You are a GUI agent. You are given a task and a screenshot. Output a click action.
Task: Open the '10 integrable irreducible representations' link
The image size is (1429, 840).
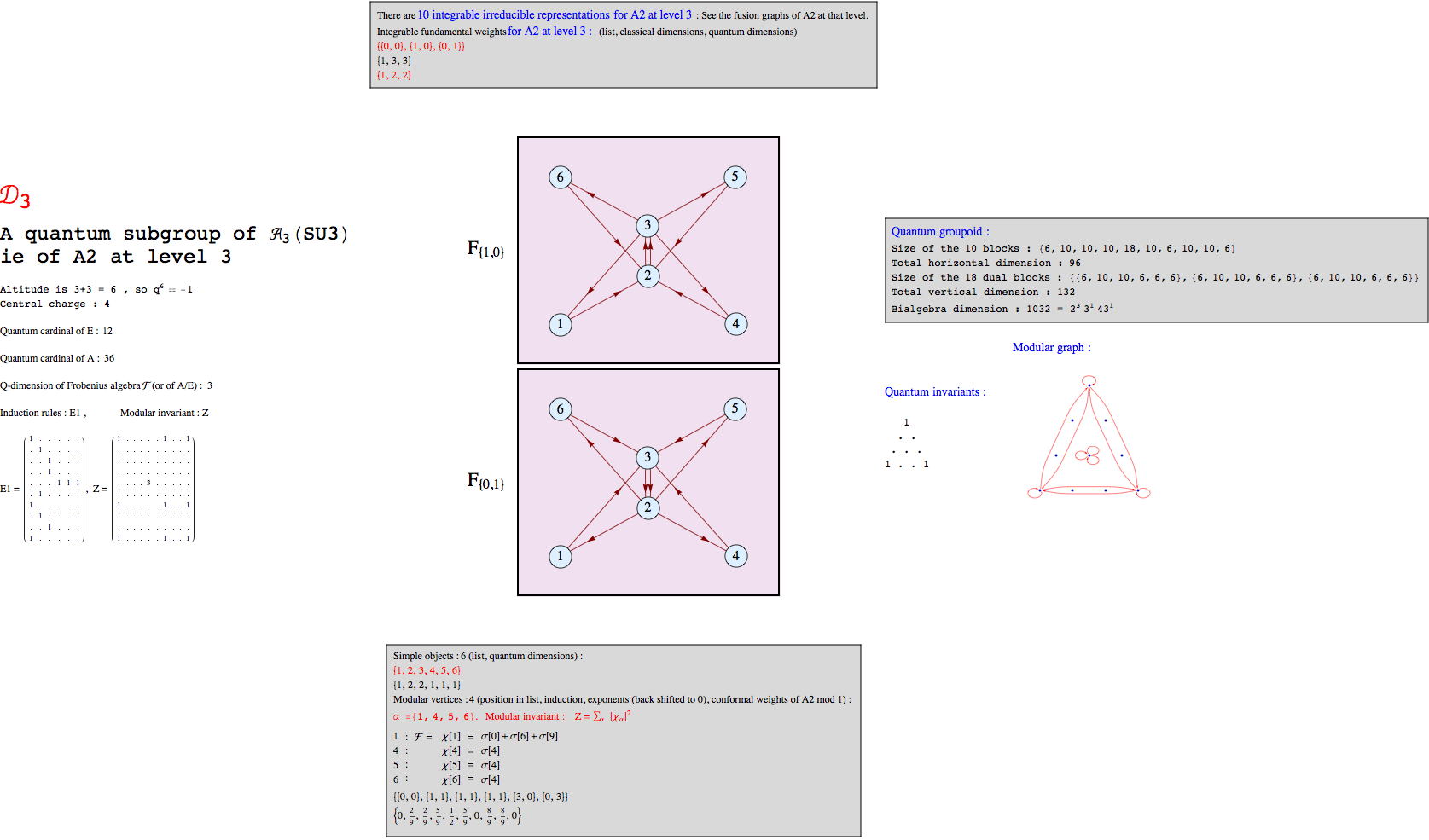(555, 15)
